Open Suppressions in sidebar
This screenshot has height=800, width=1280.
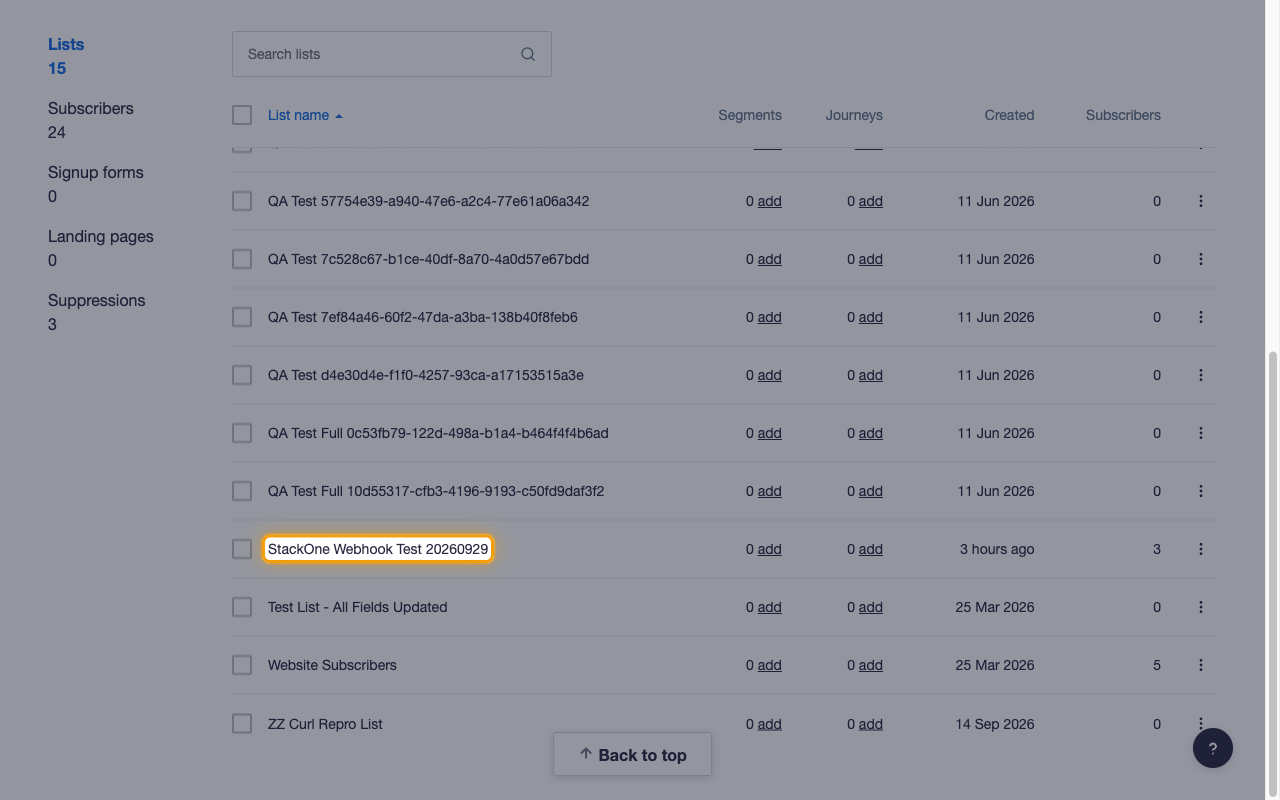(96, 312)
